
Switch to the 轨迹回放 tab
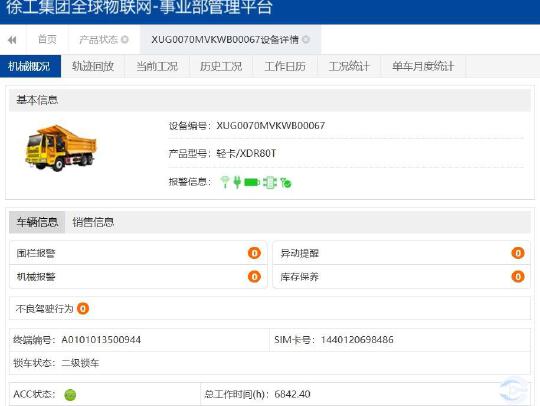[x=93, y=66]
